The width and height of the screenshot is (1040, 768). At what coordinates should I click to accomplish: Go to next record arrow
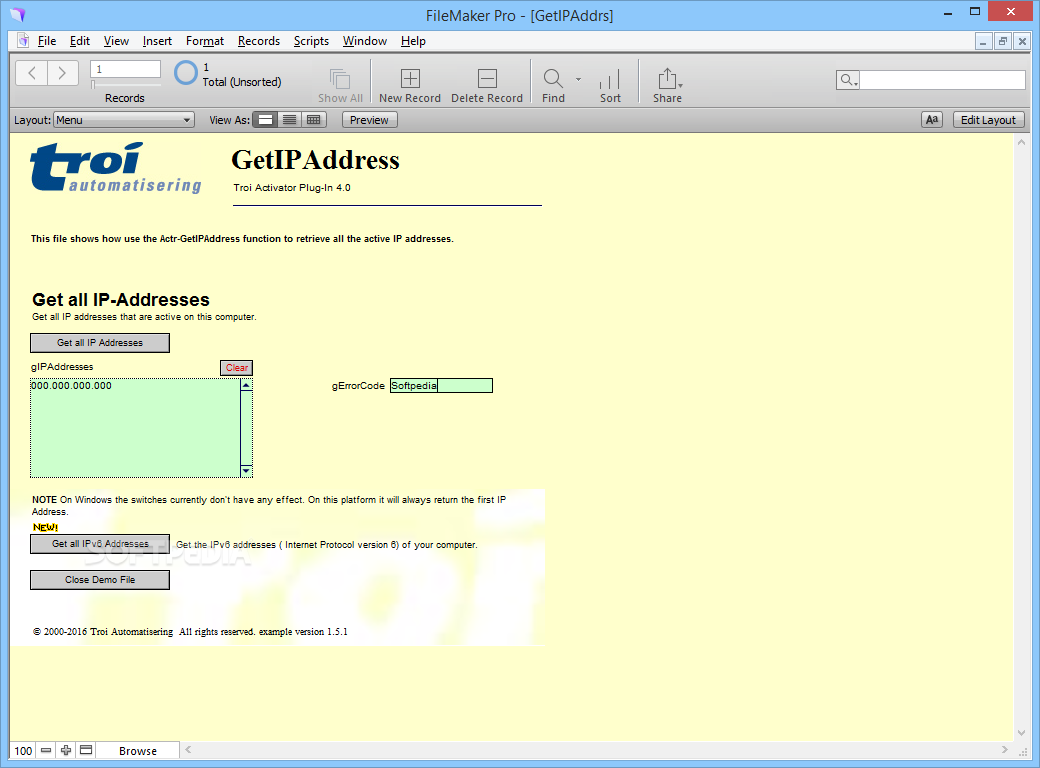pyautogui.click(x=62, y=73)
